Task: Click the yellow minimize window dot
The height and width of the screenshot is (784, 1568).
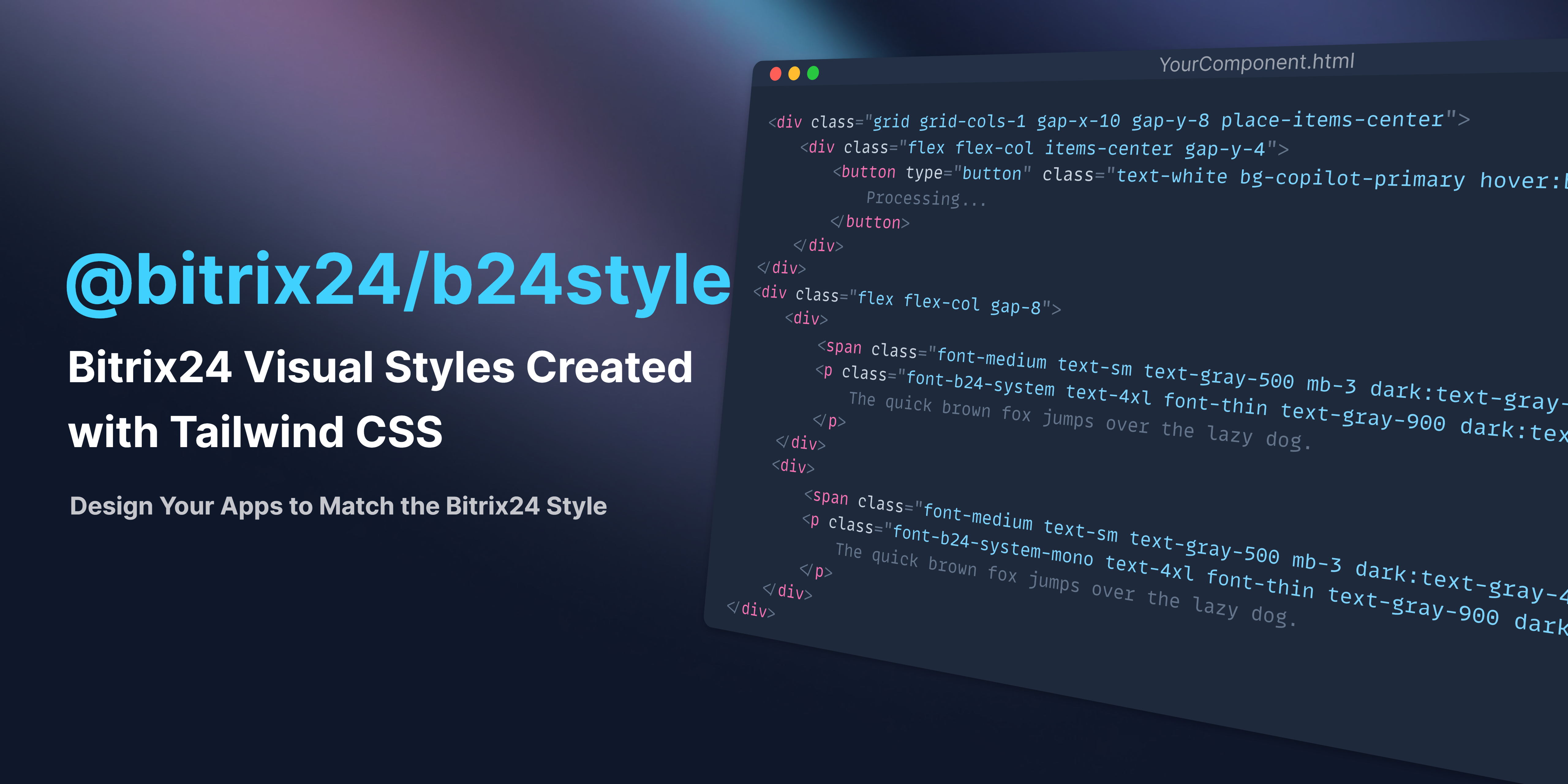Action: click(794, 73)
